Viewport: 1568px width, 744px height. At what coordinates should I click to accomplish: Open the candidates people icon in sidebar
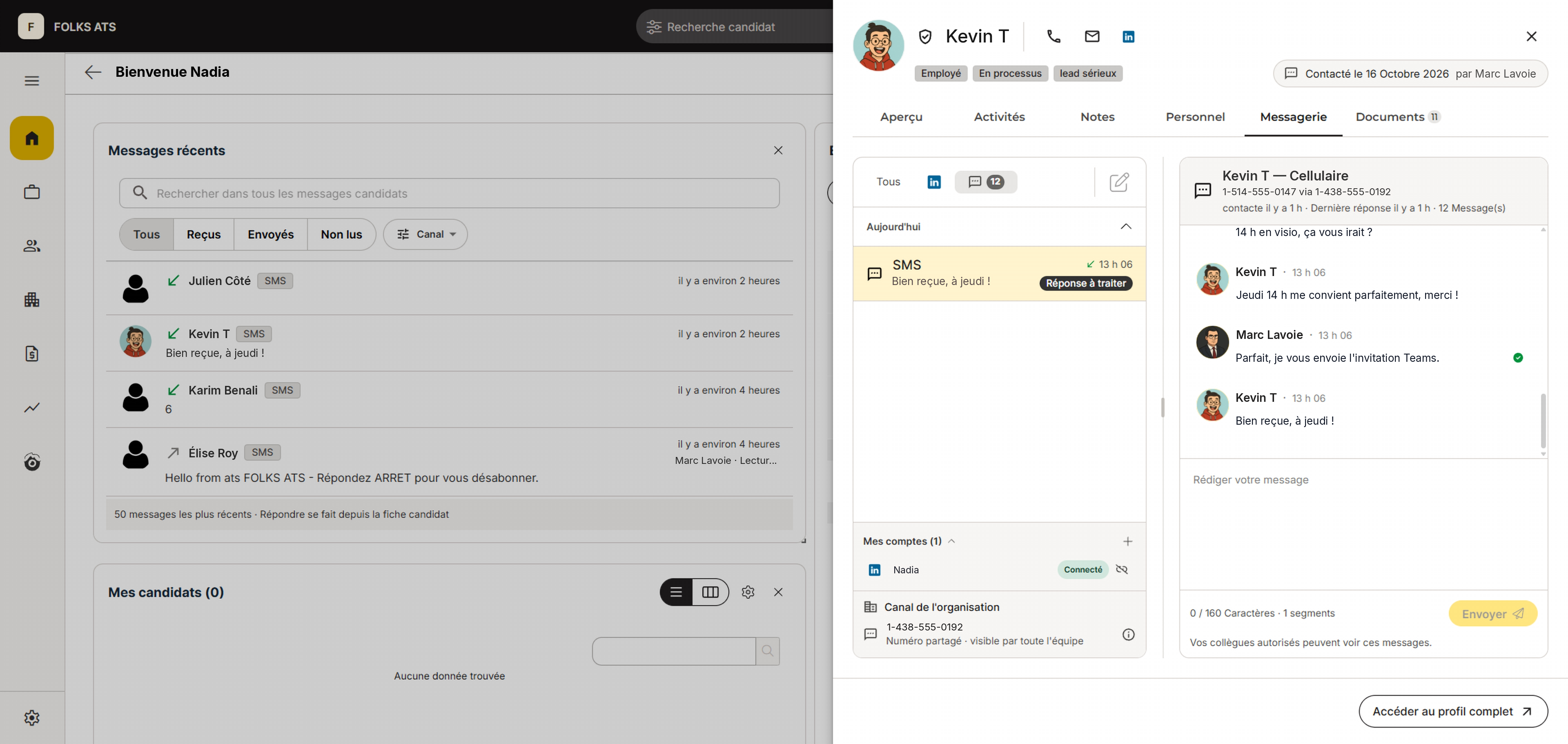pos(32,246)
